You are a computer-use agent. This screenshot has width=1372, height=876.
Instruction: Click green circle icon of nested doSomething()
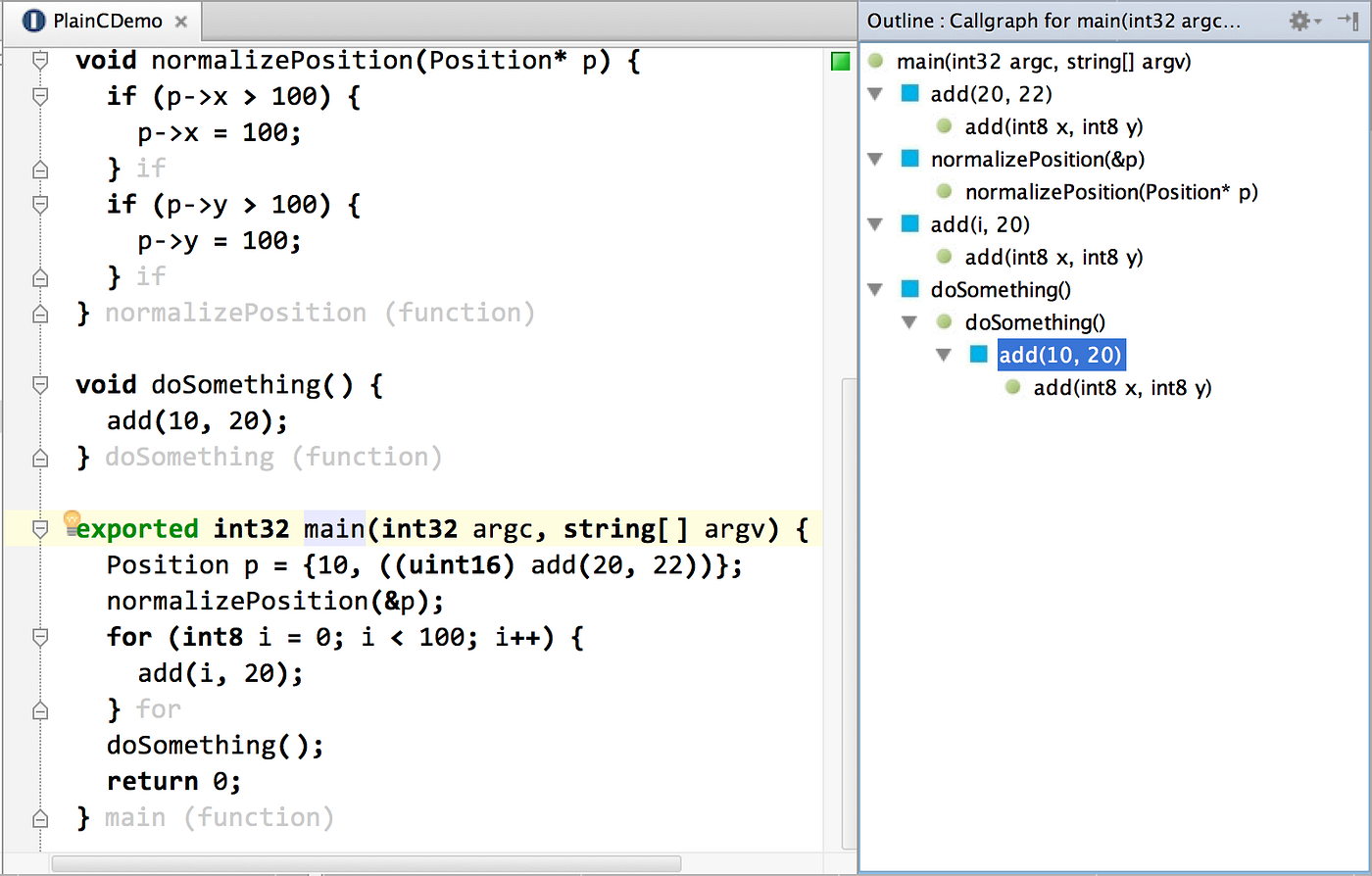tap(945, 321)
